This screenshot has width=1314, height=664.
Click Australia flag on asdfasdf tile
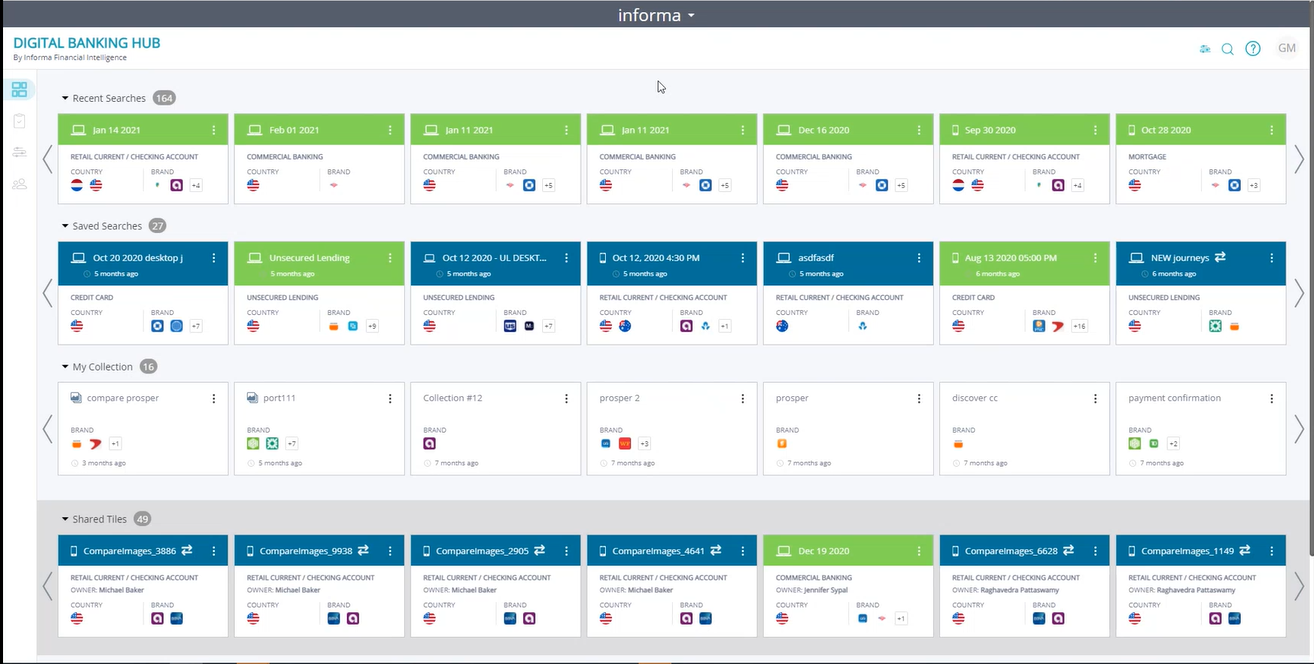(782, 326)
